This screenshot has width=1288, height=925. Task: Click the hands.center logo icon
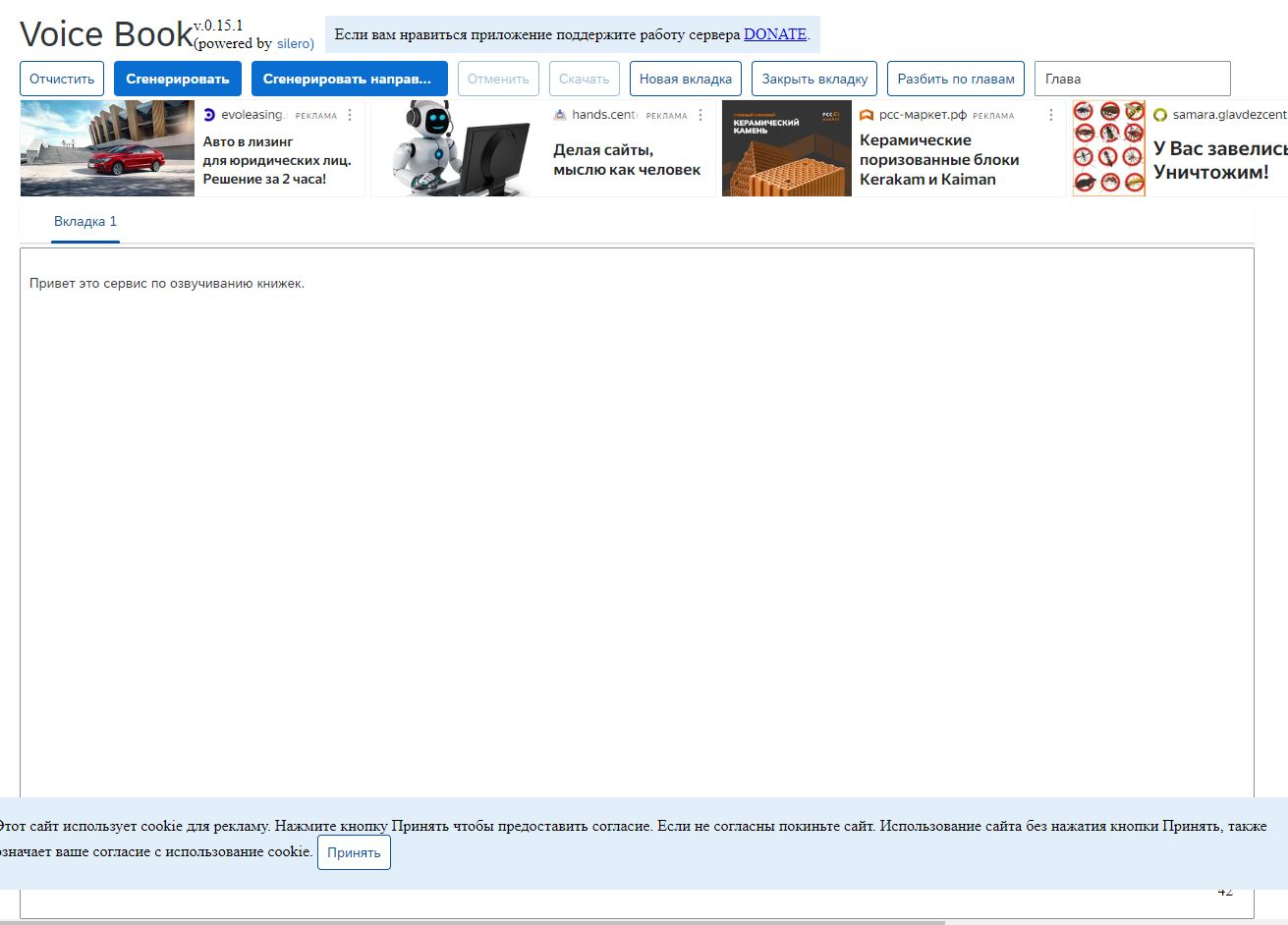tap(560, 115)
